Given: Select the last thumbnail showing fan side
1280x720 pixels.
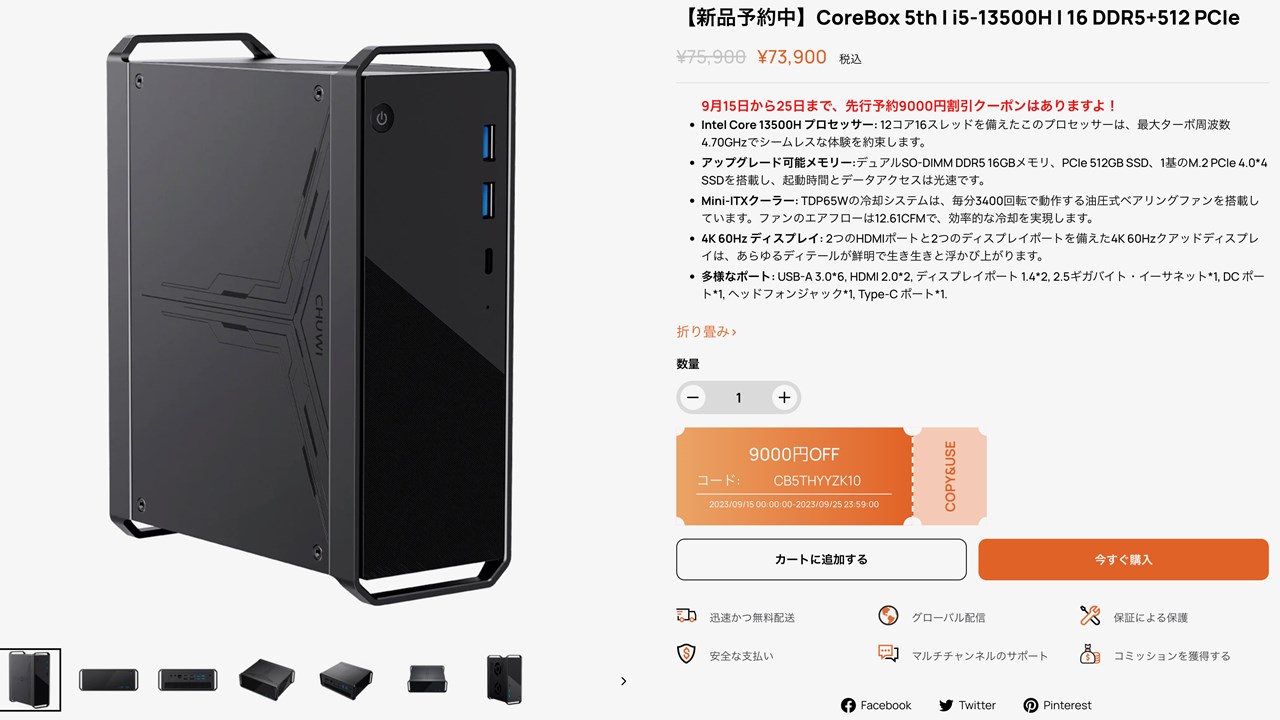Looking at the screenshot, I should pyautogui.click(x=504, y=680).
